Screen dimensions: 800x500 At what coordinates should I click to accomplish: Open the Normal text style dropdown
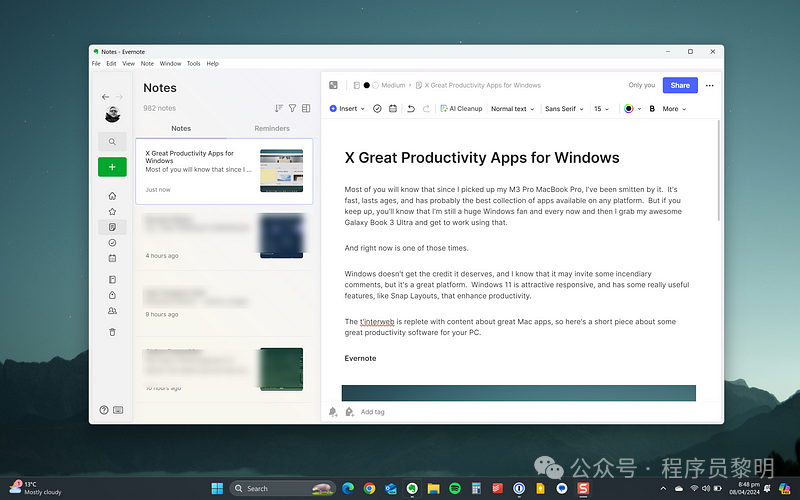click(512, 109)
